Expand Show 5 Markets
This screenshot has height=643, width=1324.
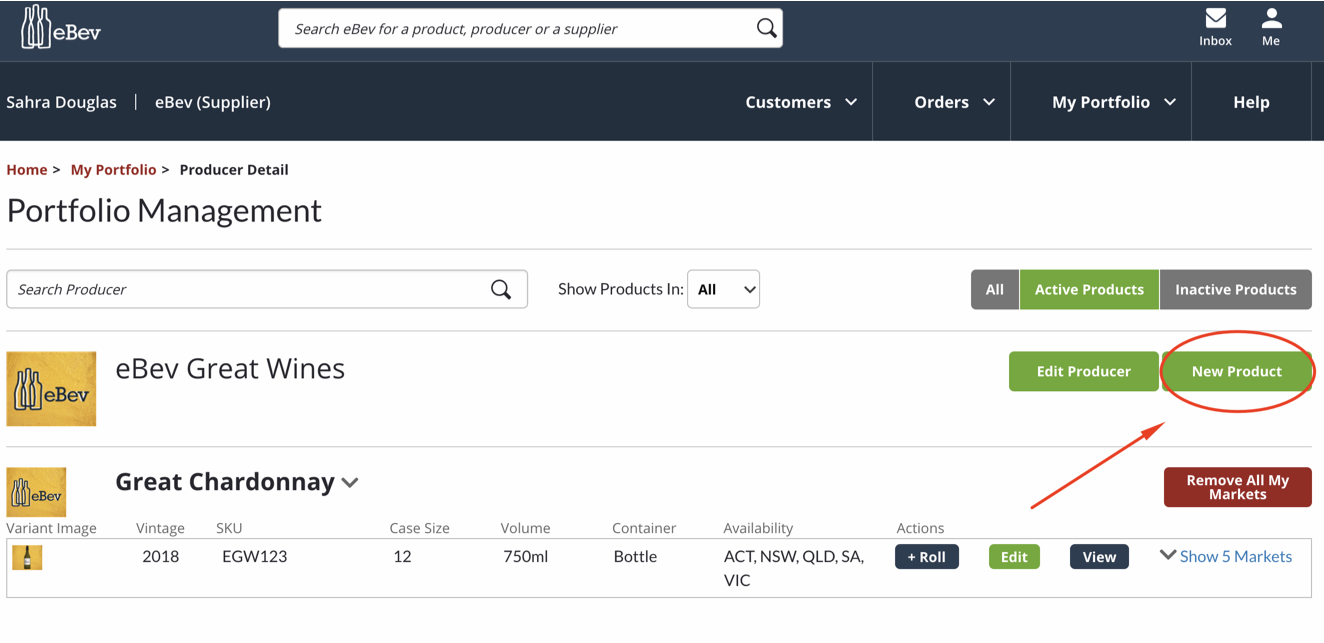tap(1226, 556)
